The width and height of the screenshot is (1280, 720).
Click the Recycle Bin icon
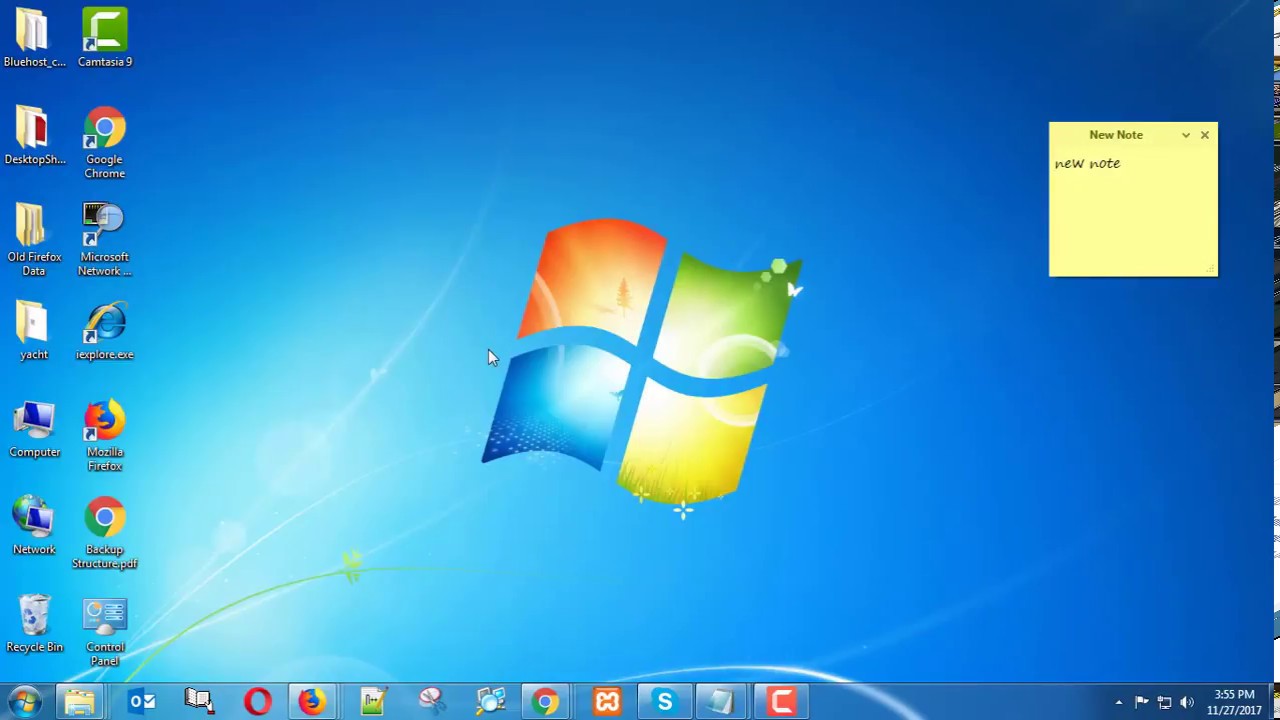(x=34, y=618)
